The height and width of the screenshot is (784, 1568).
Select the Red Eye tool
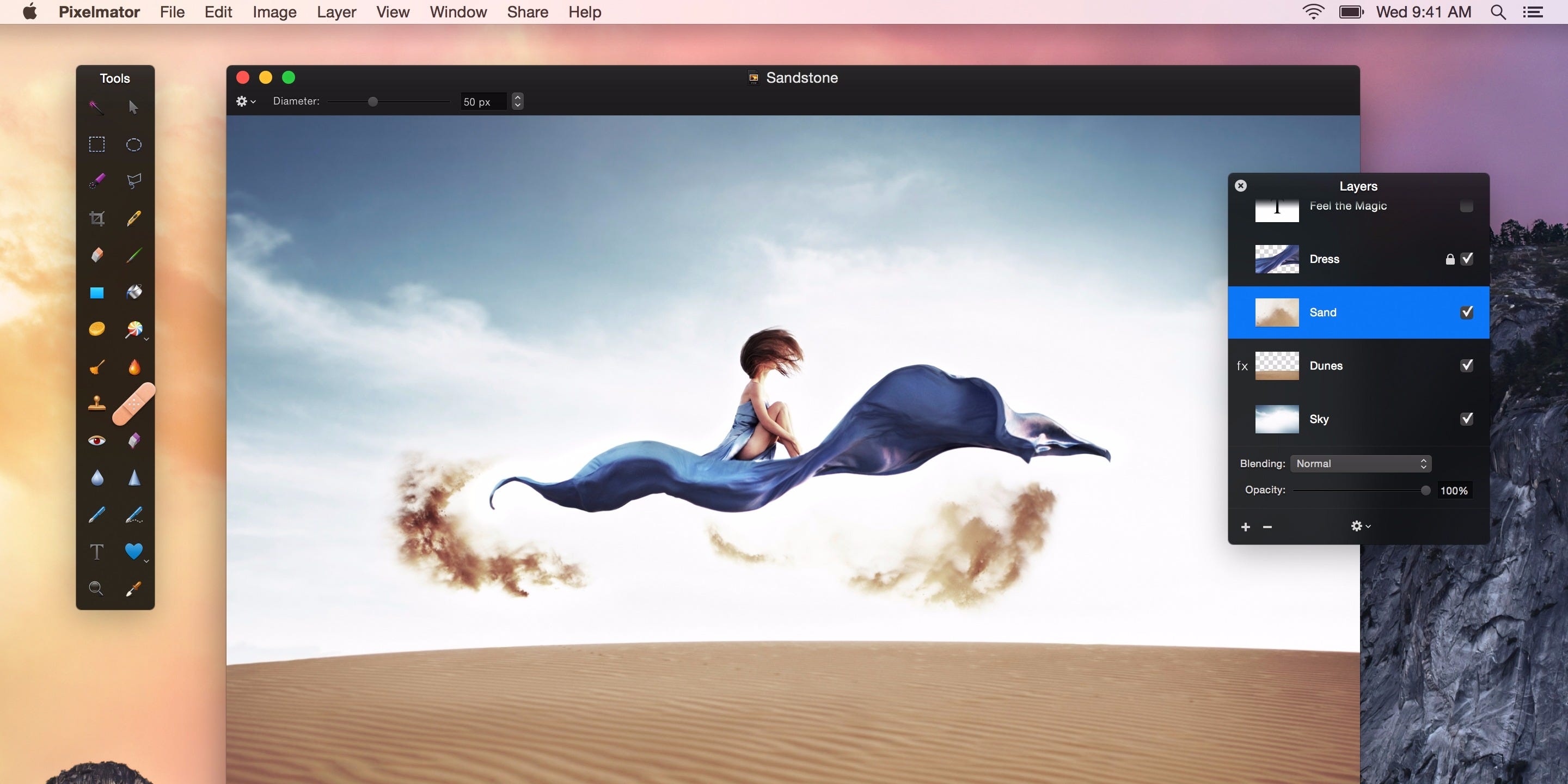point(97,440)
